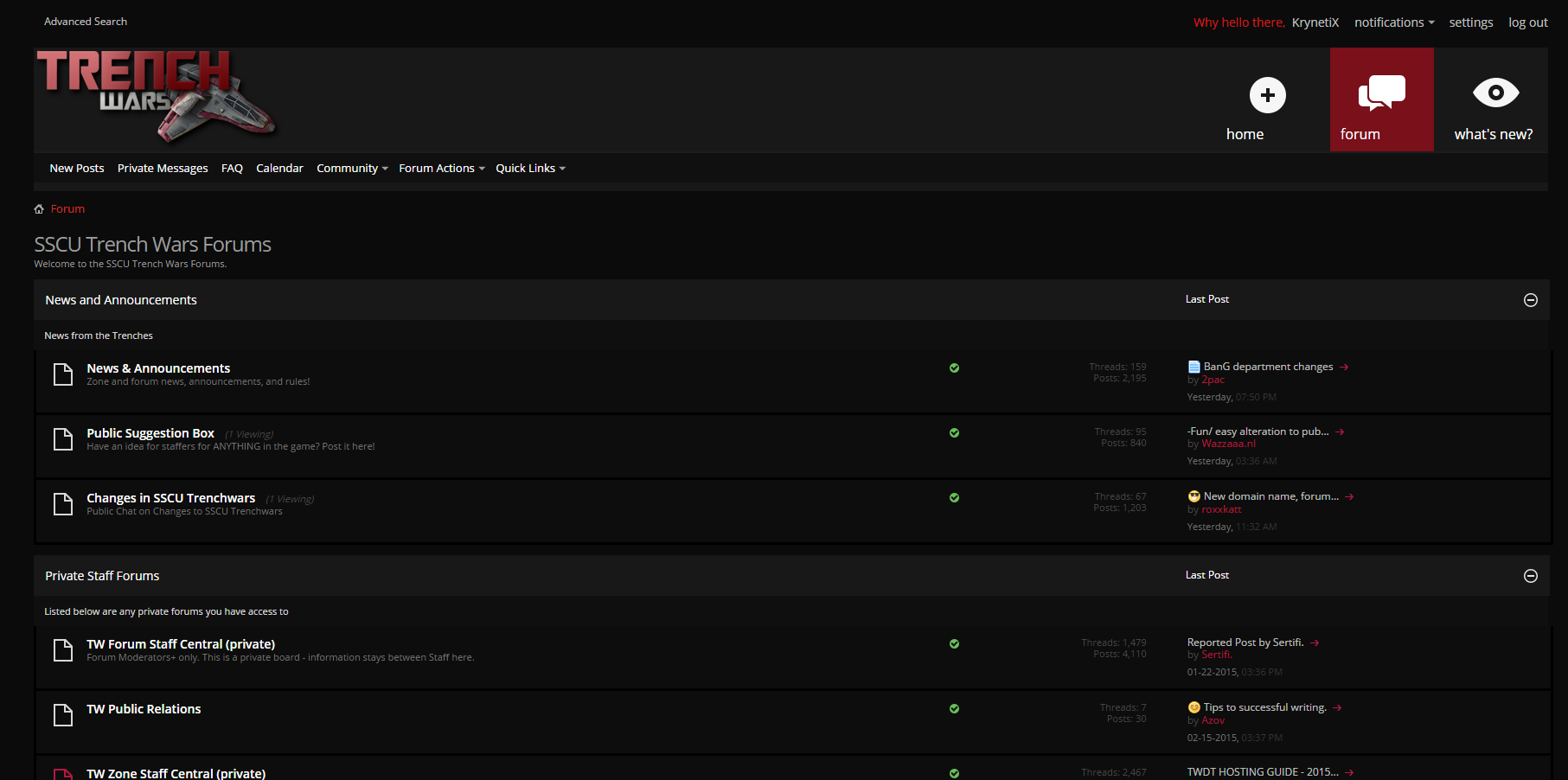This screenshot has width=1568, height=780.
Task: Click green check status for News & Announcements
Action: point(954,368)
